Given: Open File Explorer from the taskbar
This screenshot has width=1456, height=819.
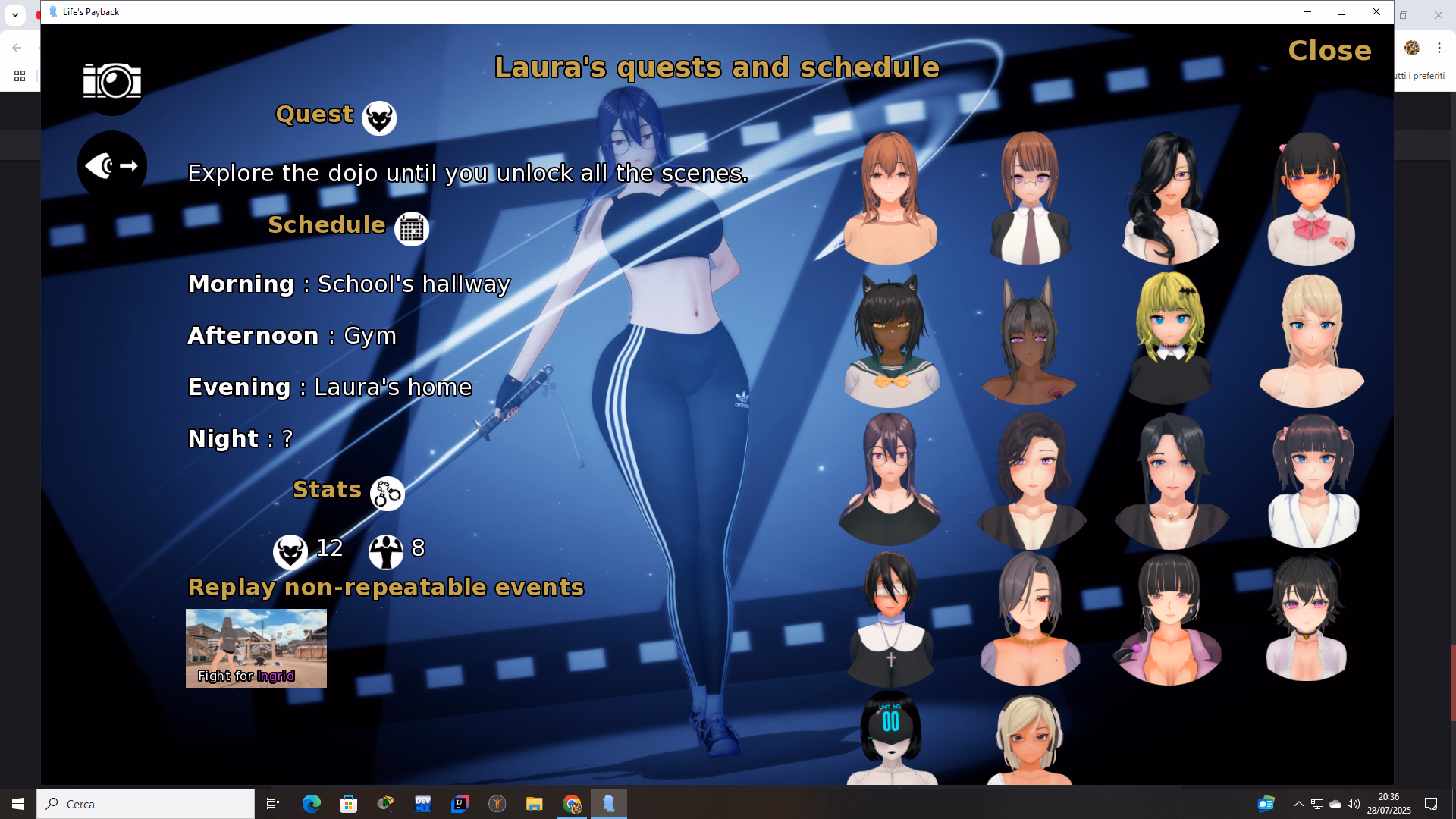Looking at the screenshot, I should [535, 804].
